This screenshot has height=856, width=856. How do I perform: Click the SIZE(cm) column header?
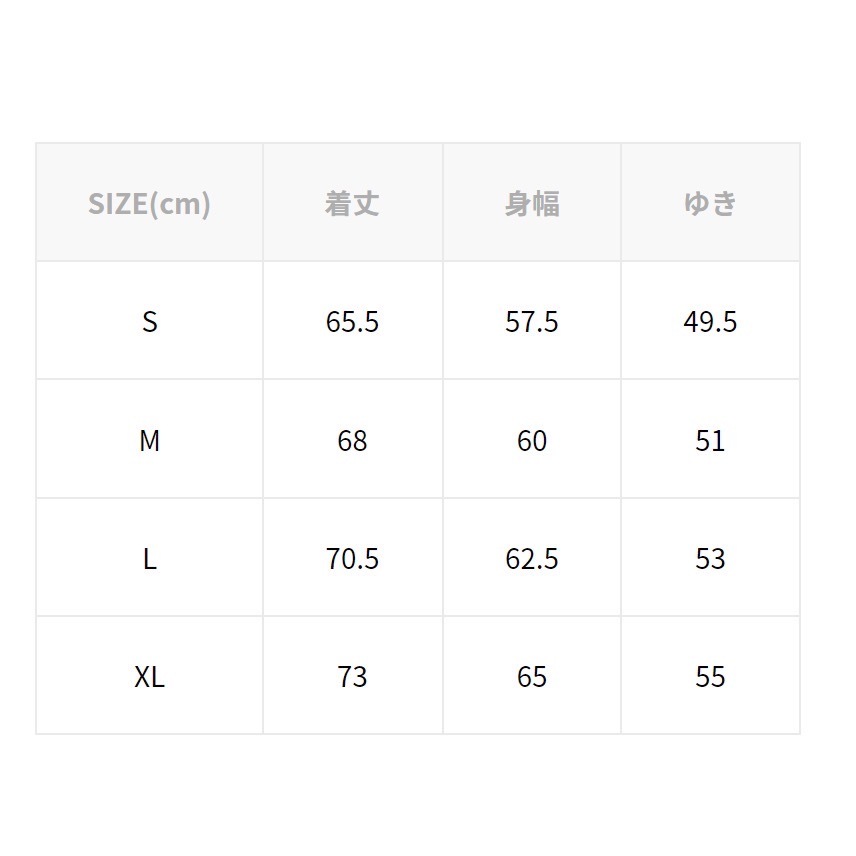click(150, 204)
